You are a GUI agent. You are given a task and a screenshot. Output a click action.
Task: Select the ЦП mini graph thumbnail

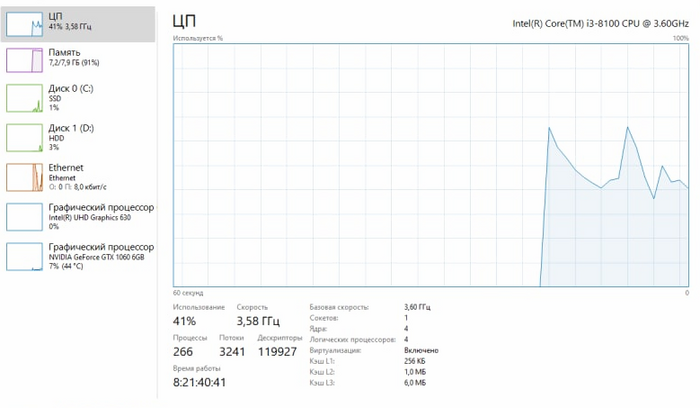[x=25, y=24]
